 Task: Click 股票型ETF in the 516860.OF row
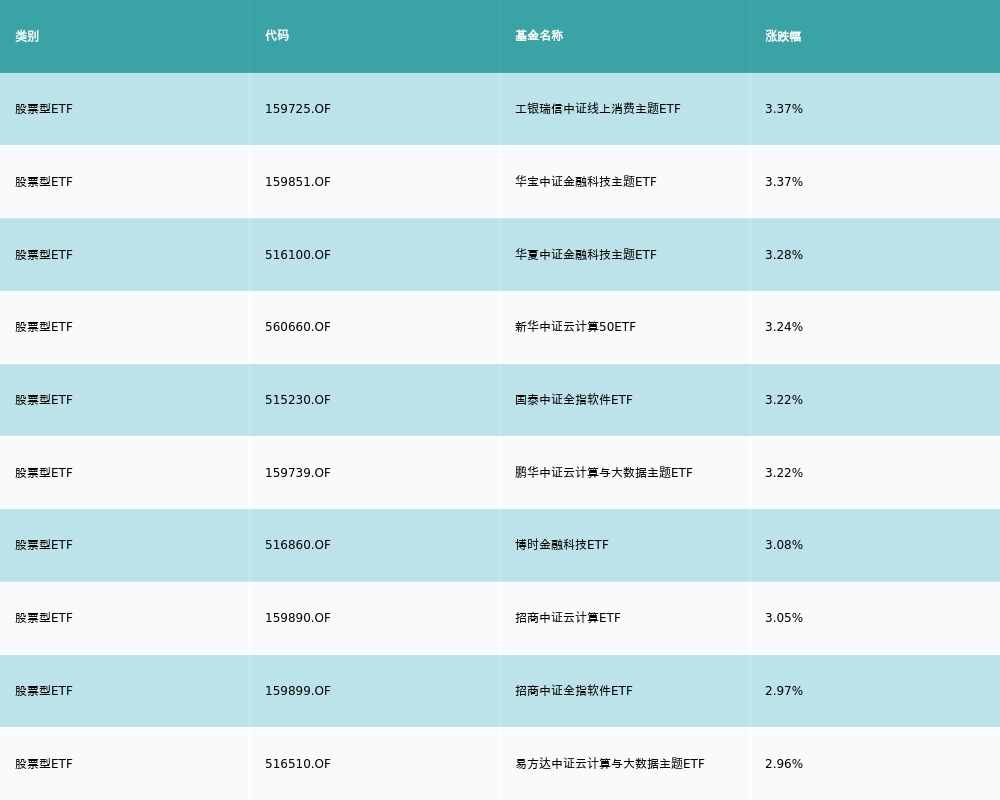(x=44, y=545)
